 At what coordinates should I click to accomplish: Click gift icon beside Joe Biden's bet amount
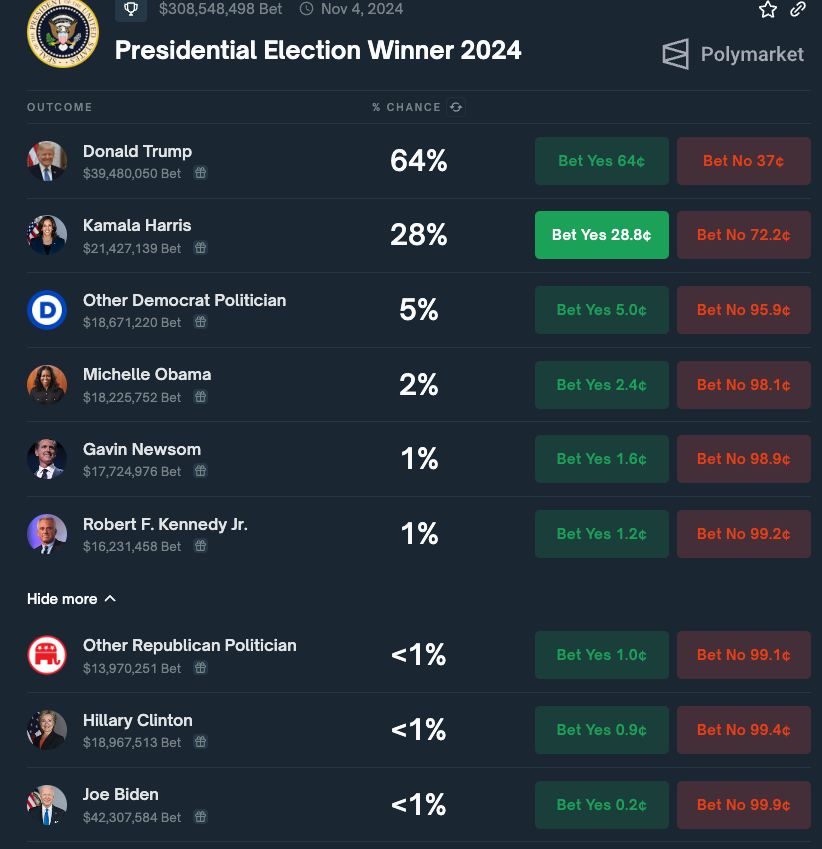point(200,817)
